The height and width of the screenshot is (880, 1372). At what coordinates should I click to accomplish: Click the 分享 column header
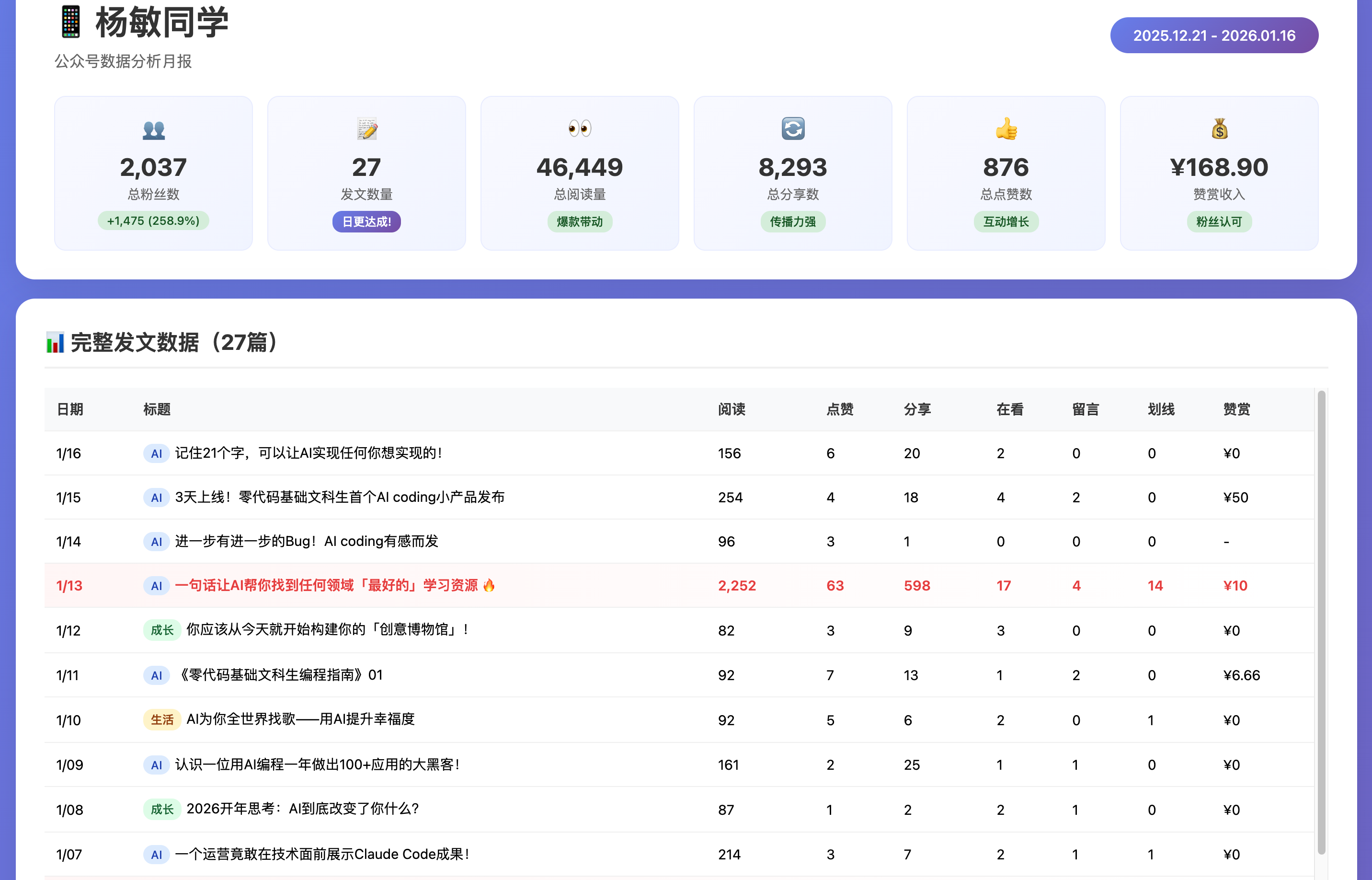(x=917, y=409)
